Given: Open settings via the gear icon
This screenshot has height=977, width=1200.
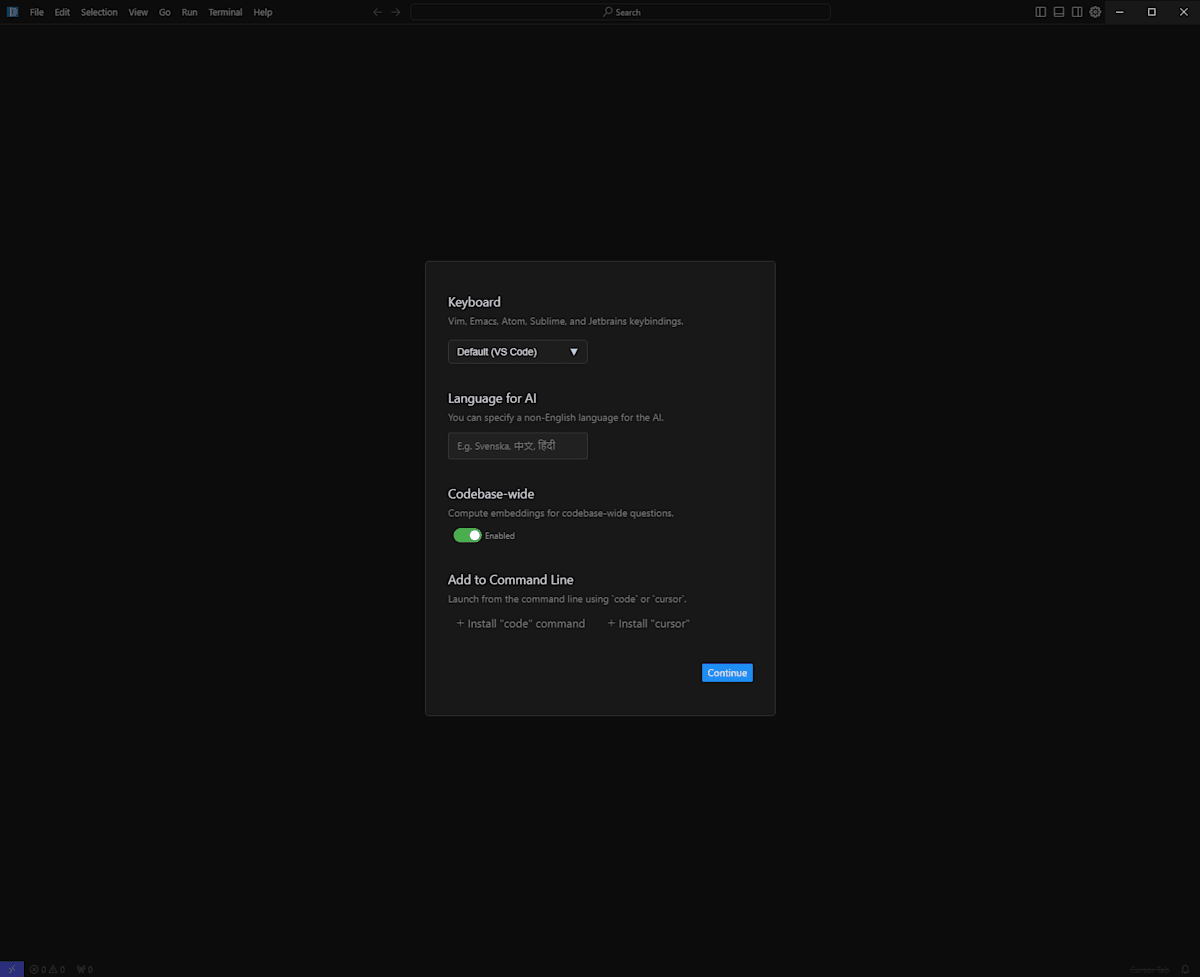Looking at the screenshot, I should (1095, 12).
